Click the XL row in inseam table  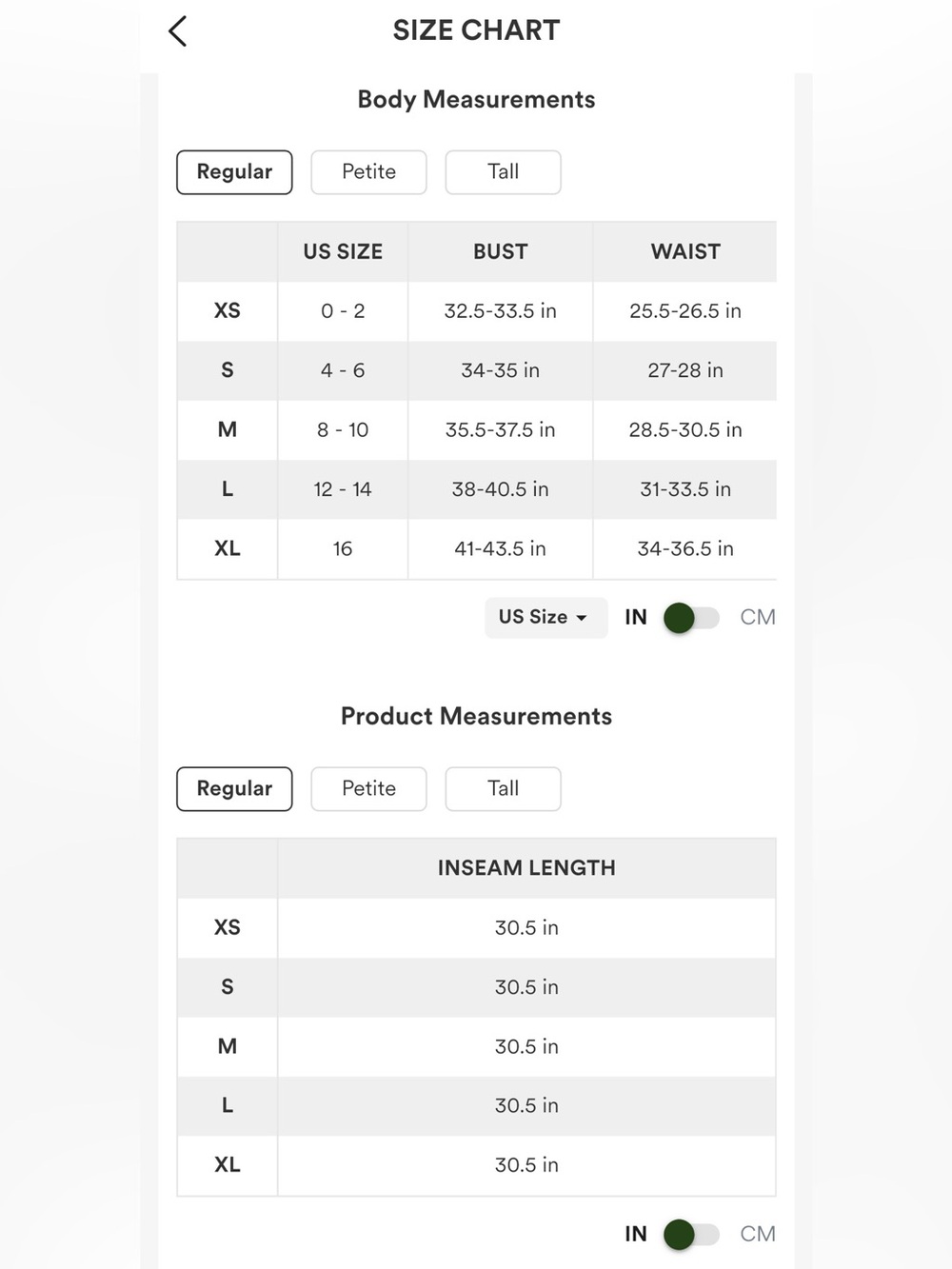[x=477, y=1165]
